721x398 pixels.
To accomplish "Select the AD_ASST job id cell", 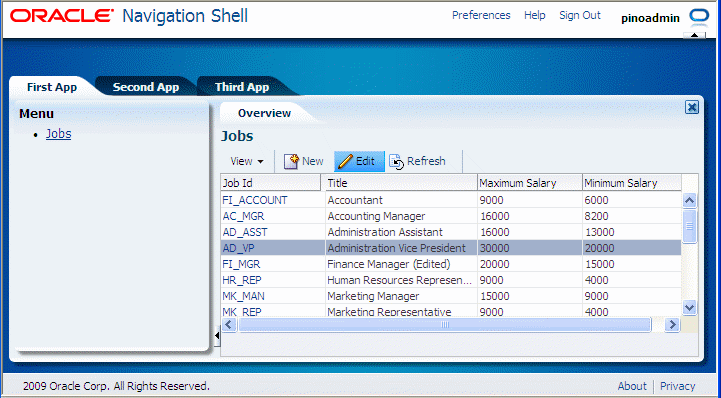I will 273,232.
